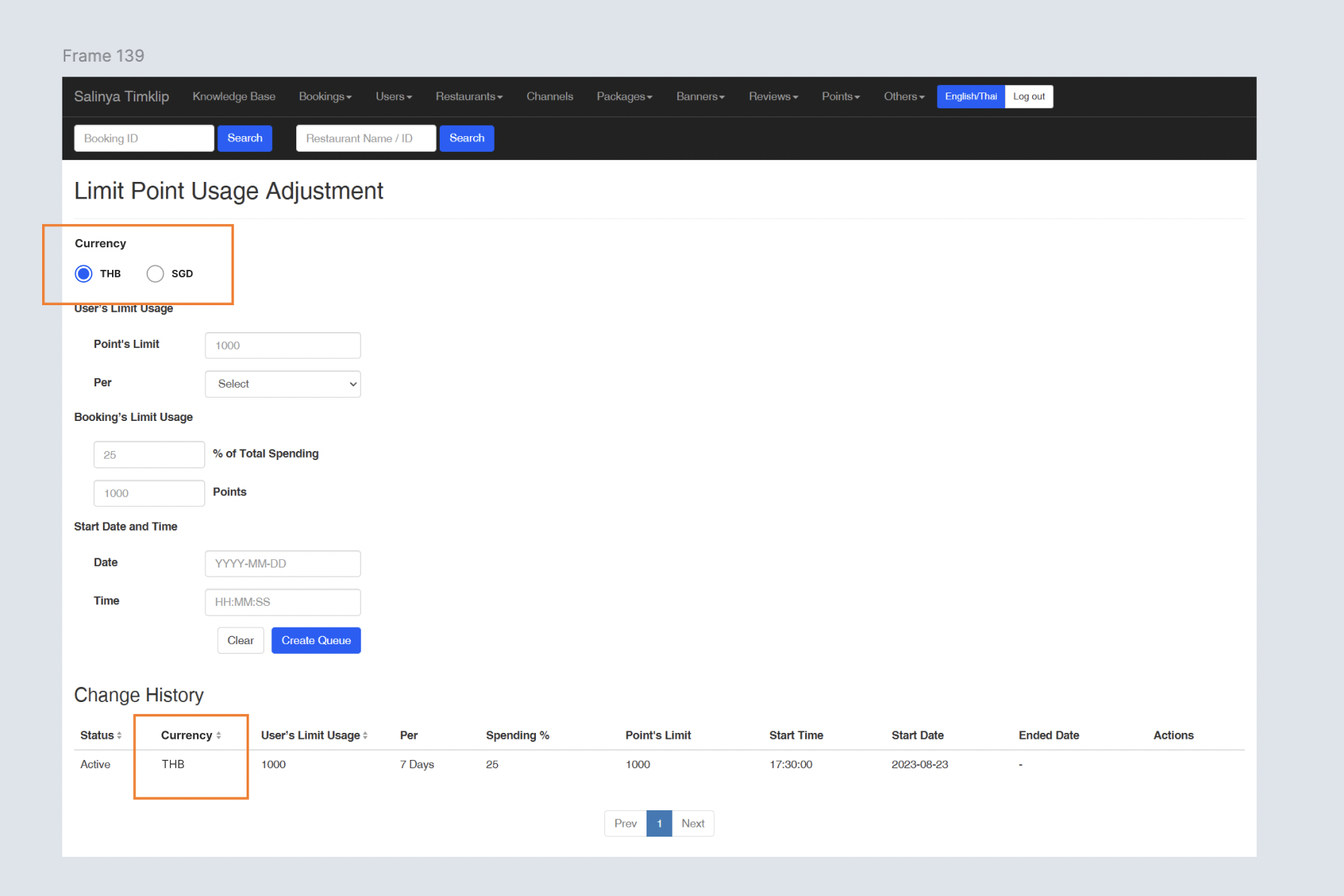
Task: Sort table by Status column arrows
Action: [x=119, y=736]
